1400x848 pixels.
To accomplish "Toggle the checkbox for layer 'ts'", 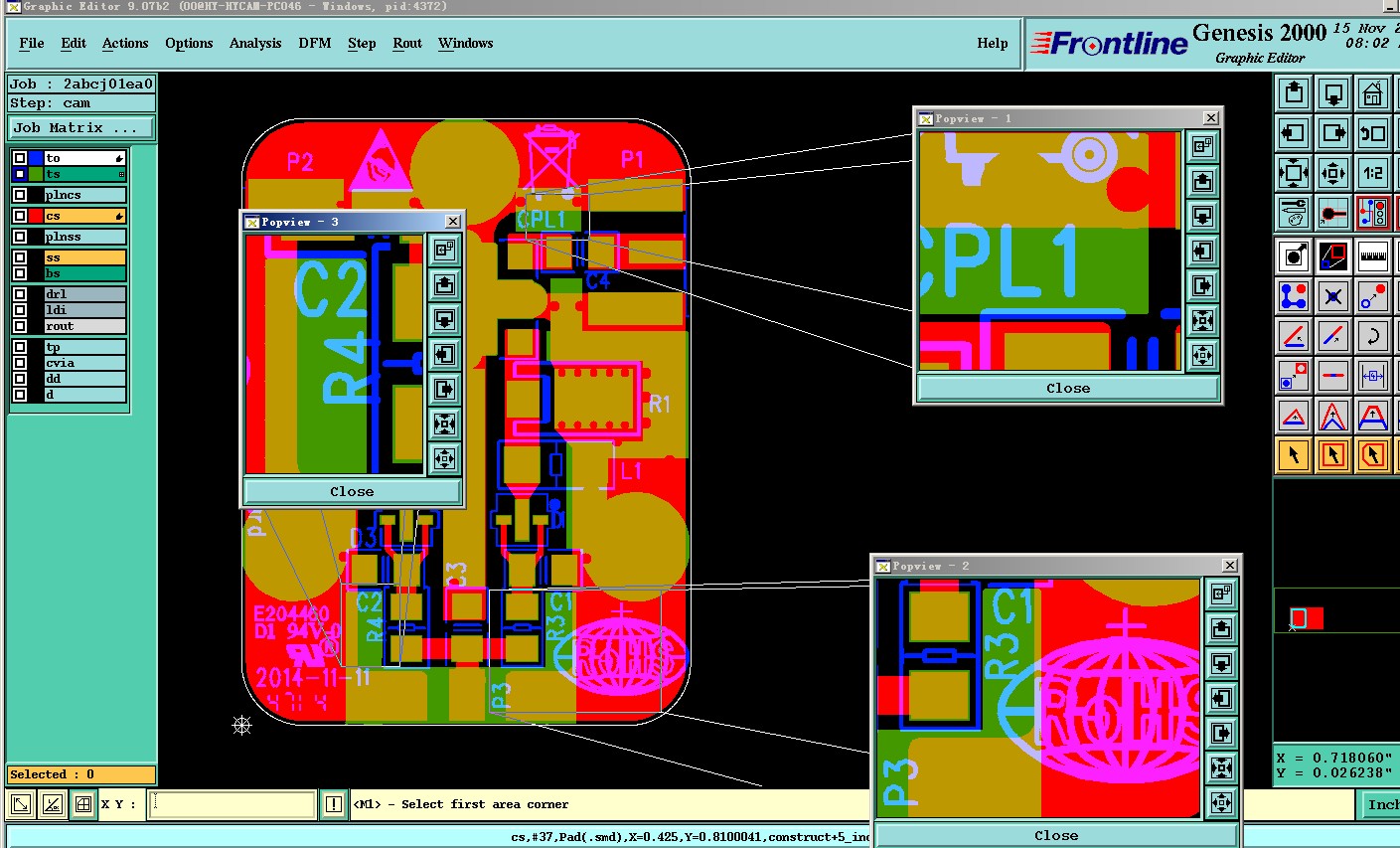I will (x=20, y=174).
